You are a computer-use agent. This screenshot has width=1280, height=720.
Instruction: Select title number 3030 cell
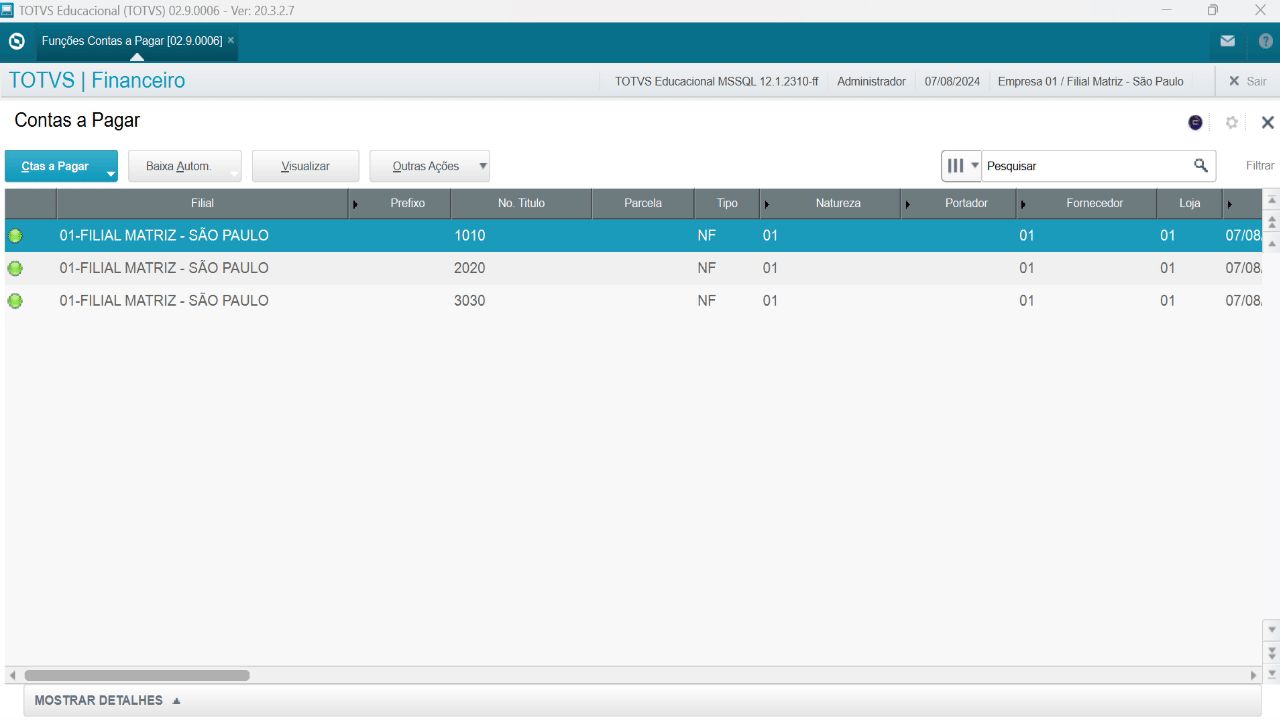tap(521, 300)
